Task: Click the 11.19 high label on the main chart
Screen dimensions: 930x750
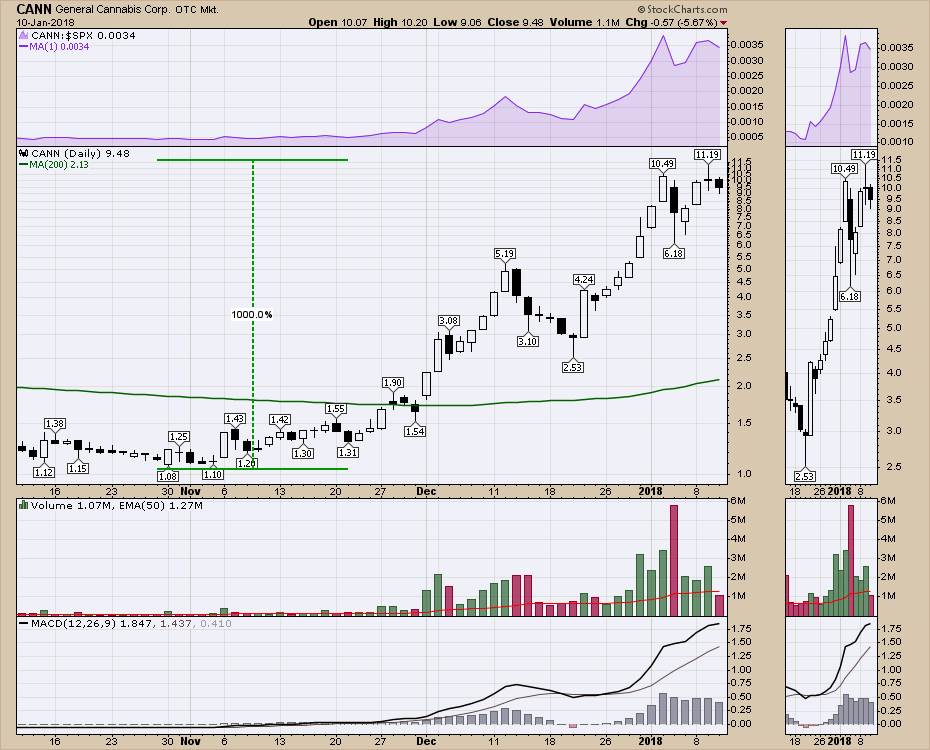Action: [x=707, y=155]
